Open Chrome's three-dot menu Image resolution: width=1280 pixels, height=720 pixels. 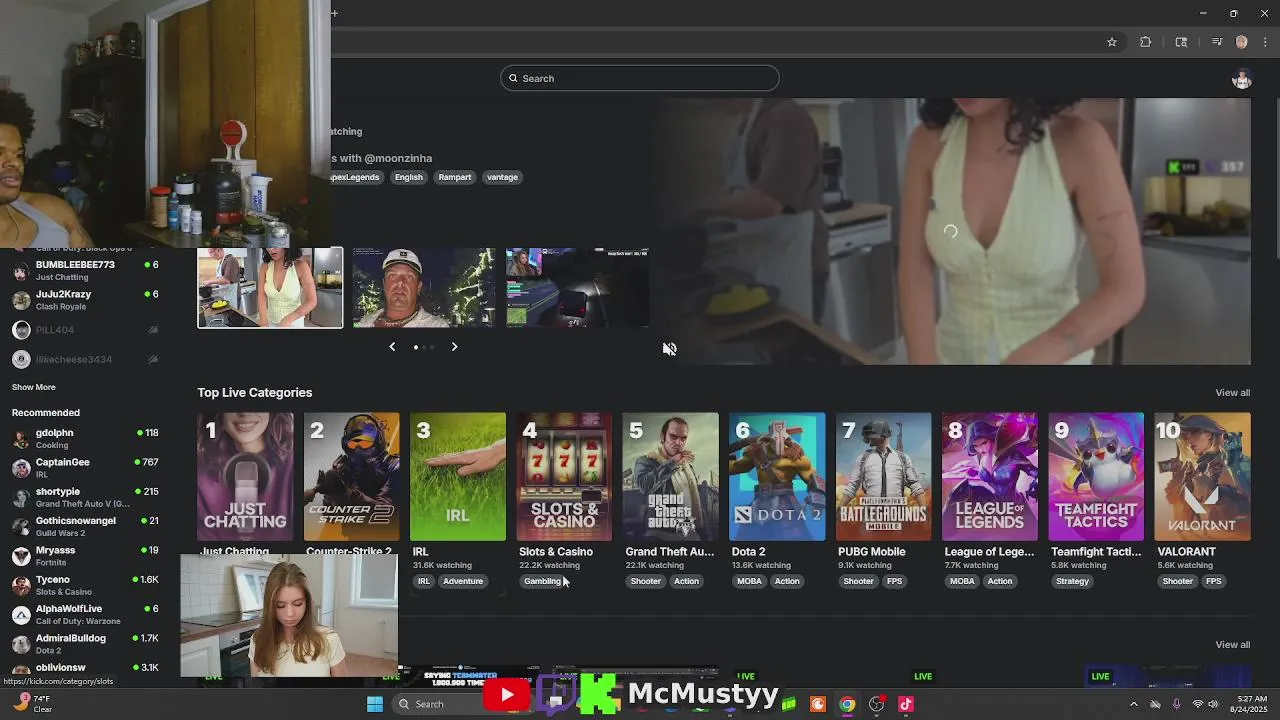point(1266,42)
